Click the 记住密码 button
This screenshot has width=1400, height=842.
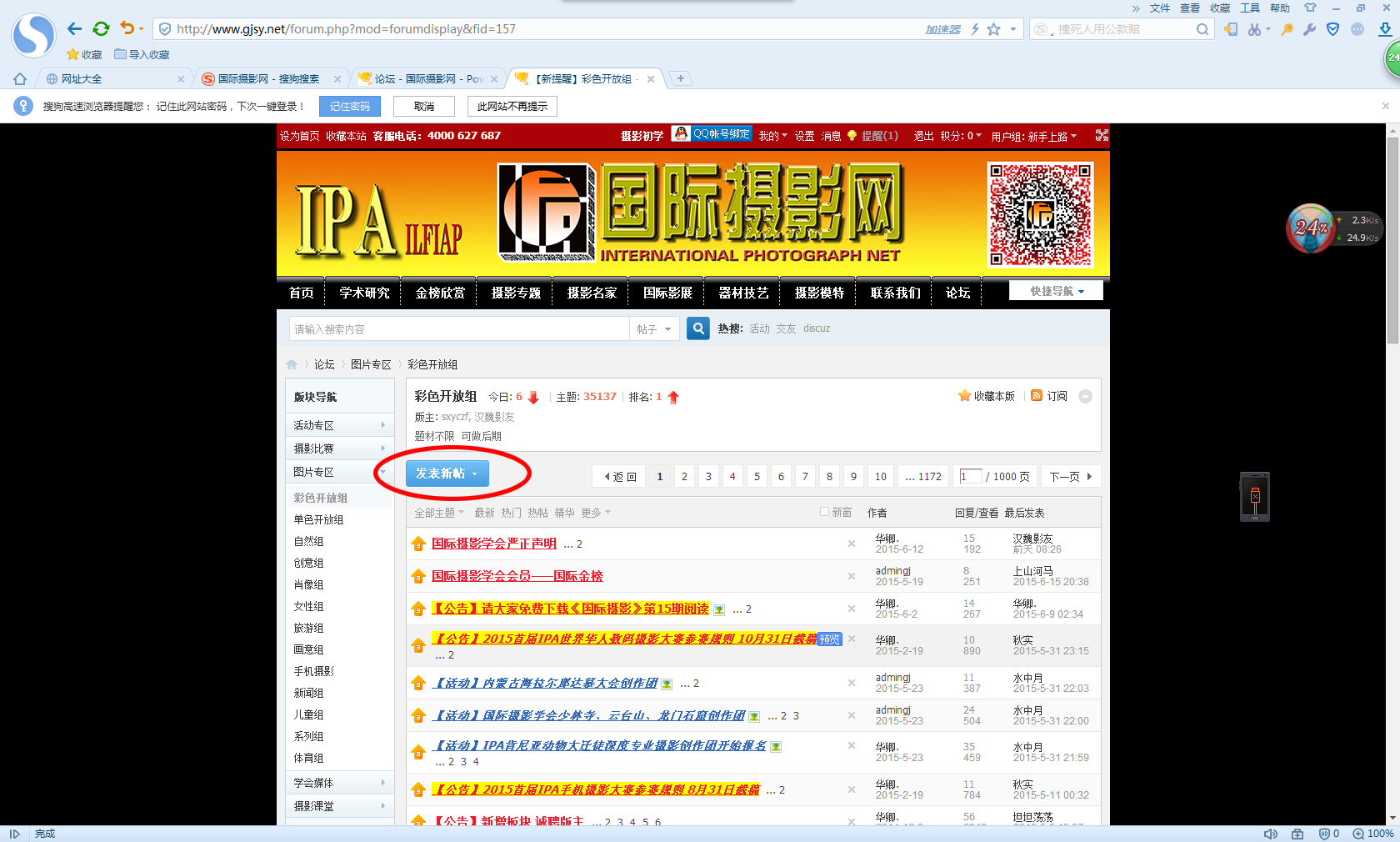click(x=349, y=107)
